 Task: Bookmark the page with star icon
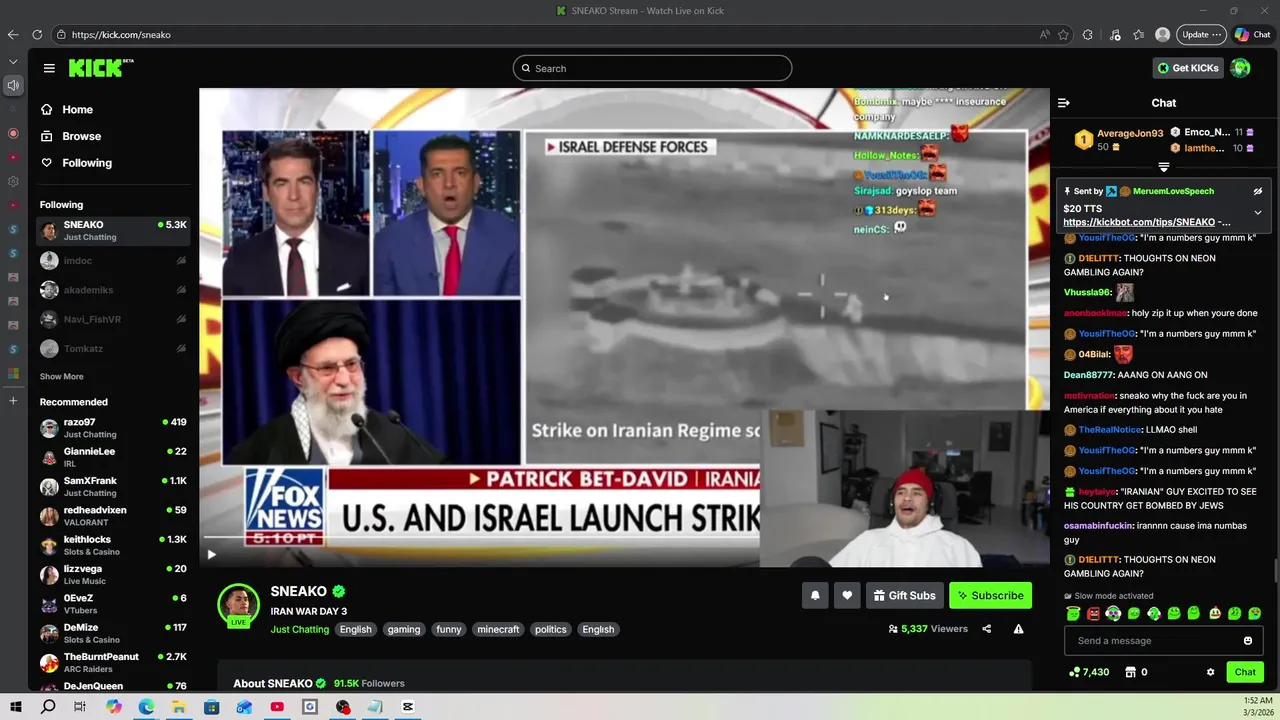[x=1063, y=34]
